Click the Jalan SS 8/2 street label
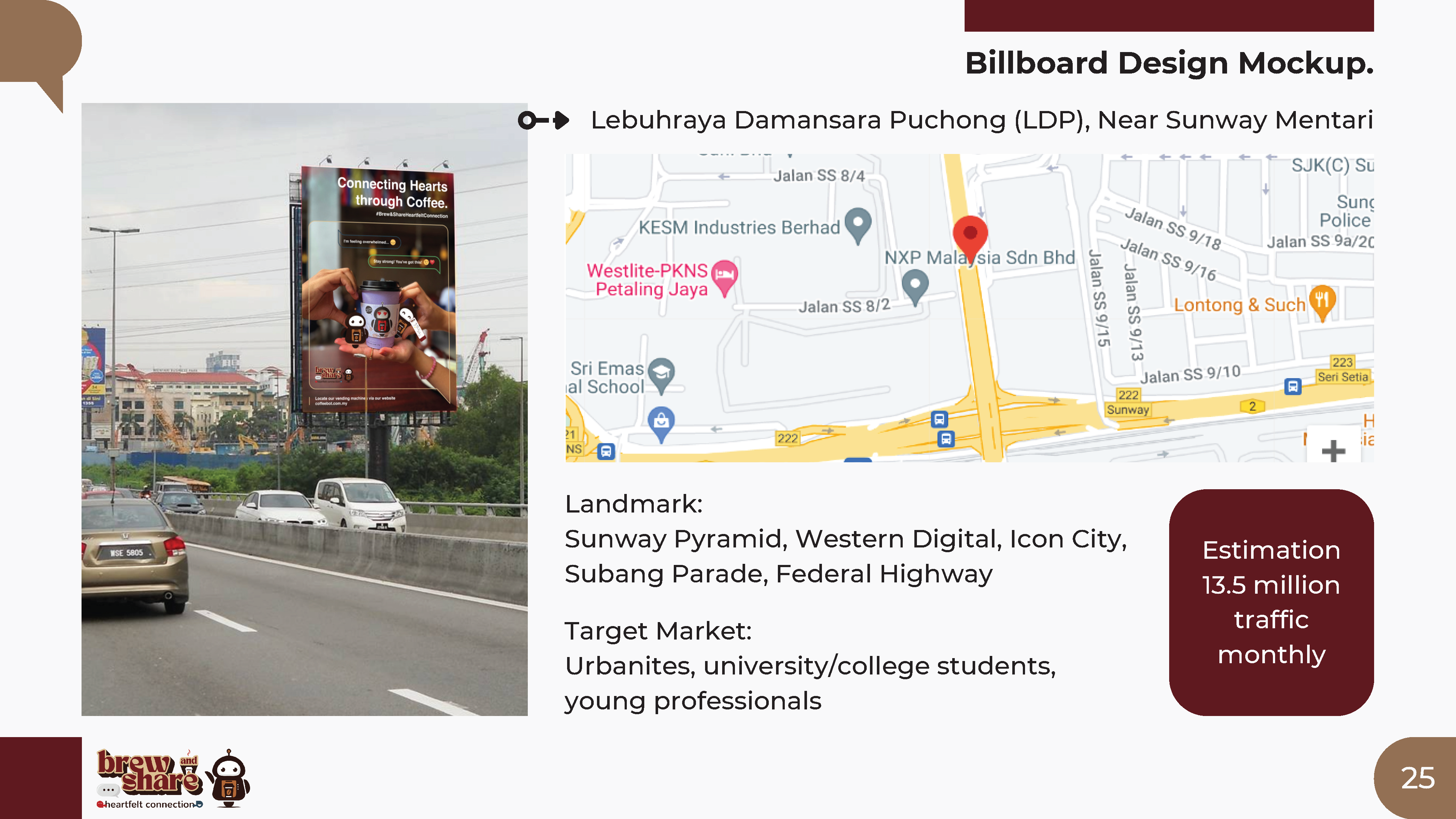The height and width of the screenshot is (819, 1456). [x=844, y=306]
